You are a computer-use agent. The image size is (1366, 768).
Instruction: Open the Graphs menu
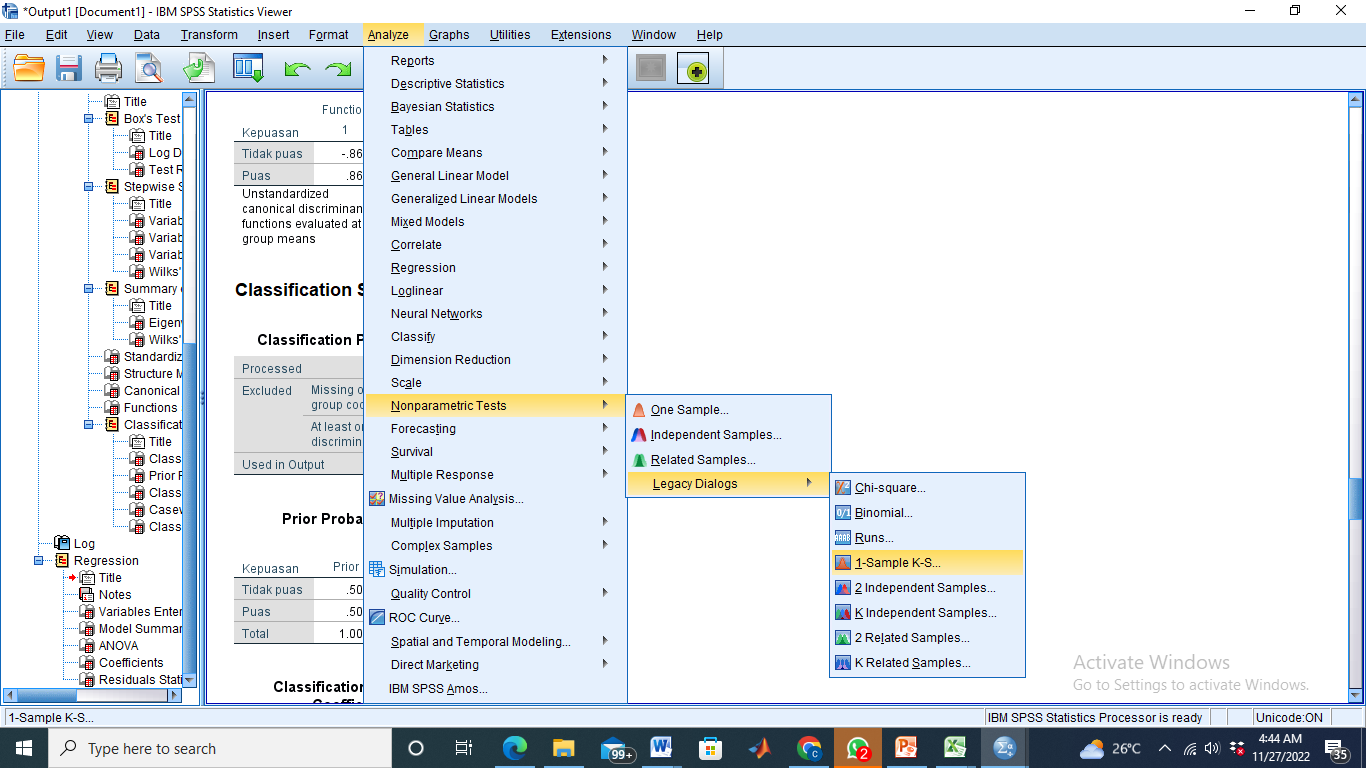(449, 35)
